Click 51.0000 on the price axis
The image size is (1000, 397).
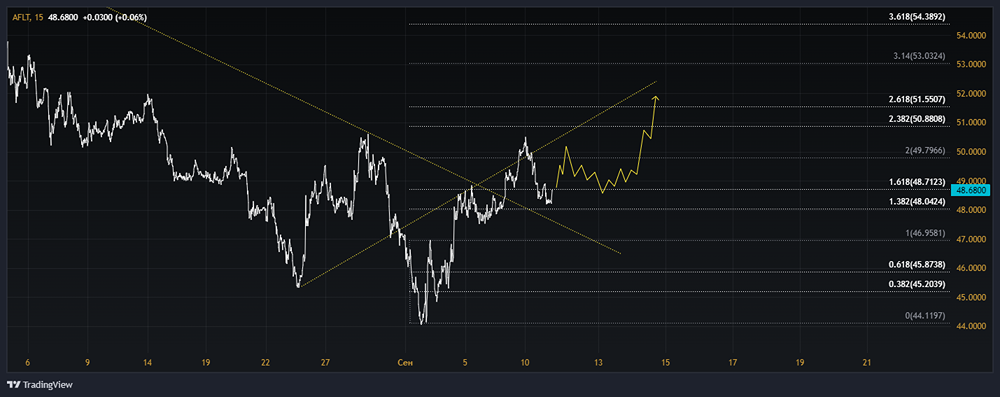click(x=971, y=123)
